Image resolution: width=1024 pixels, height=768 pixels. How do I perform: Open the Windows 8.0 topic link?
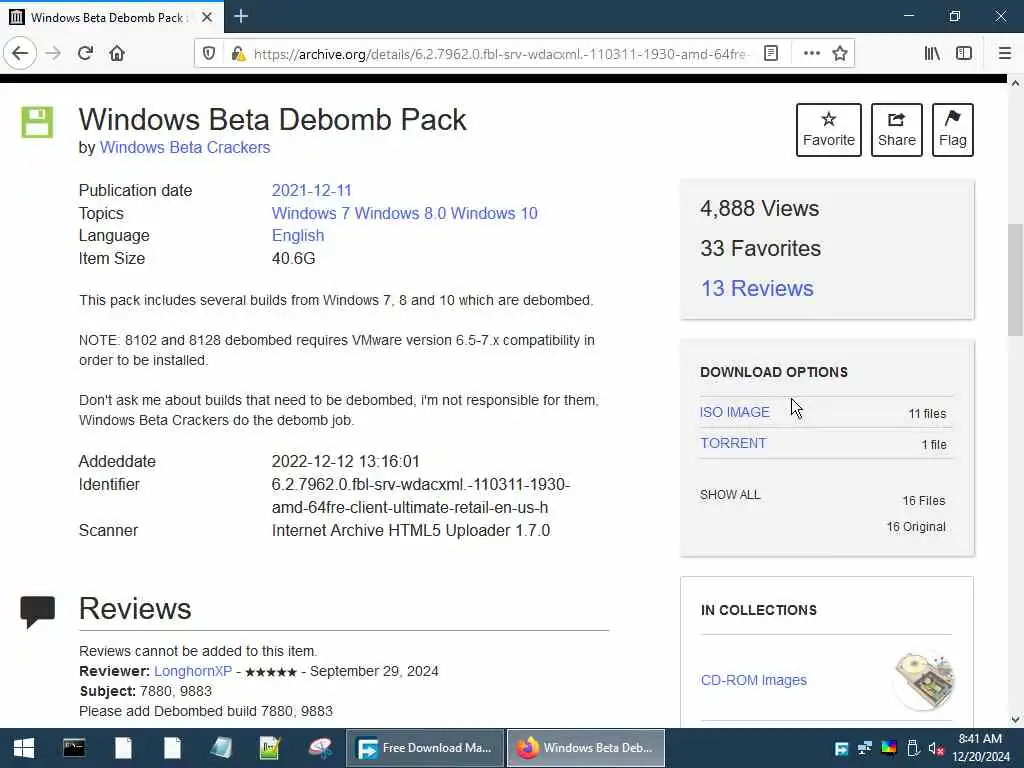[x=400, y=214]
